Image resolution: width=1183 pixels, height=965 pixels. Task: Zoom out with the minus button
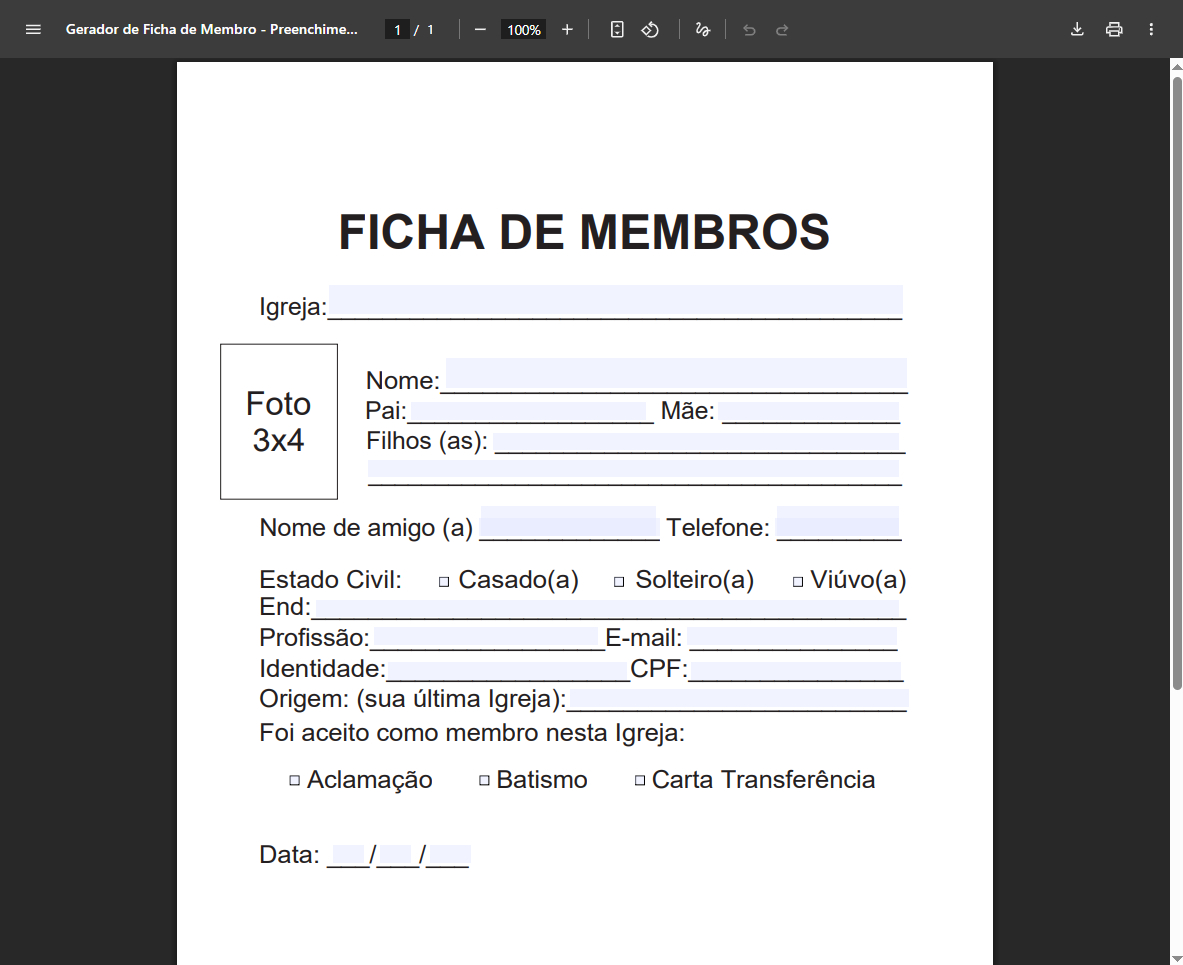(480, 29)
